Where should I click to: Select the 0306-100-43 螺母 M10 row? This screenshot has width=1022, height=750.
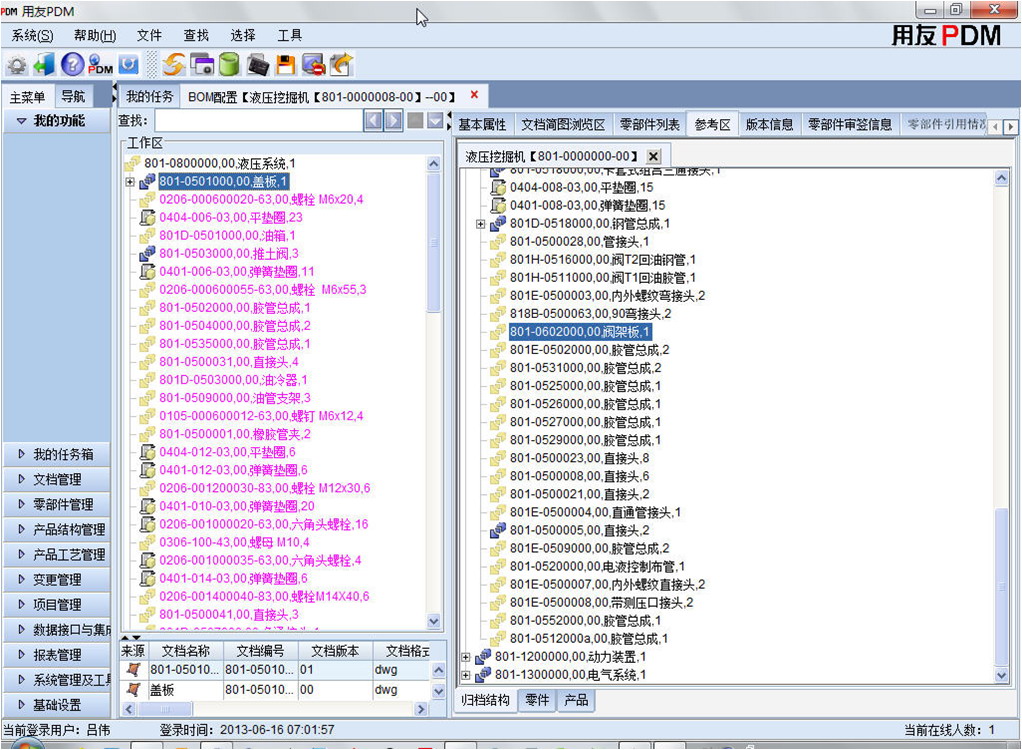tap(235, 542)
